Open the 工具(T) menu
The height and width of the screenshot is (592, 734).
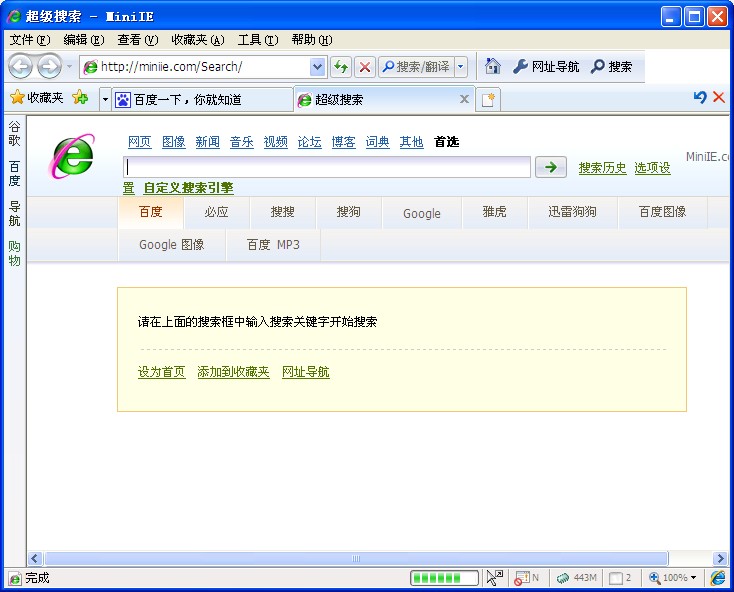coord(258,40)
